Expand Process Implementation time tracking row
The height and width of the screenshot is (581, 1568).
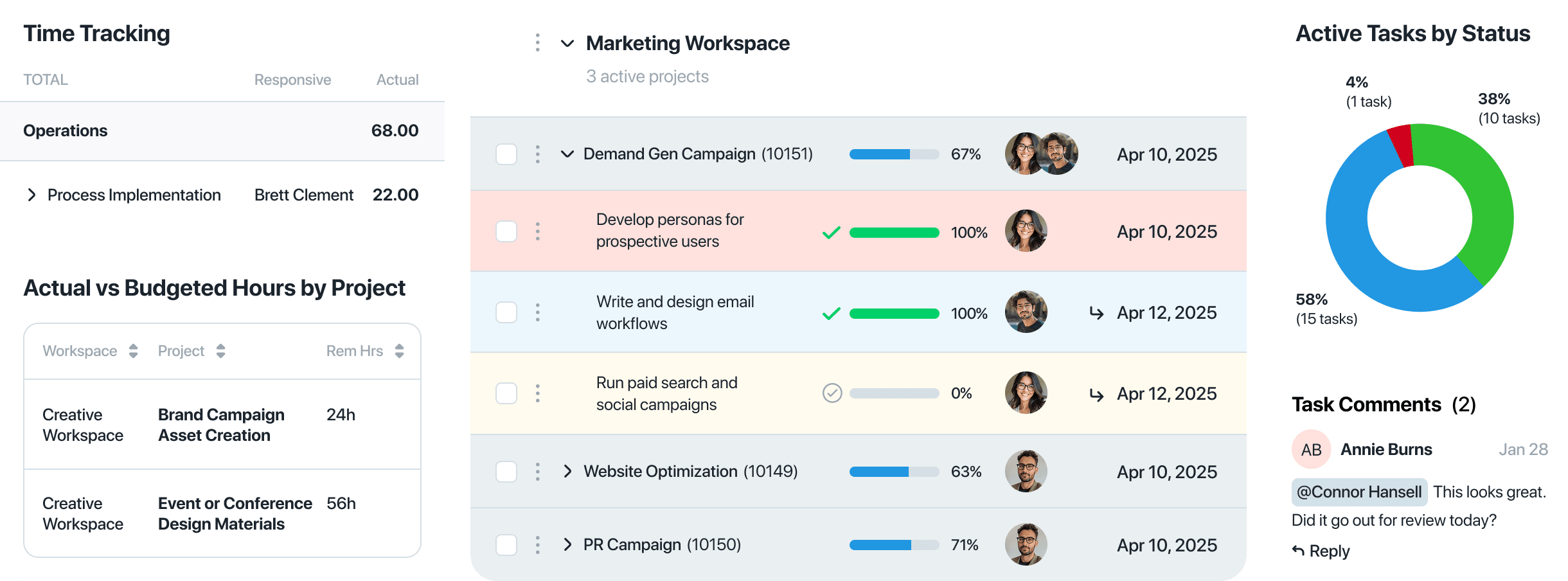click(x=31, y=195)
